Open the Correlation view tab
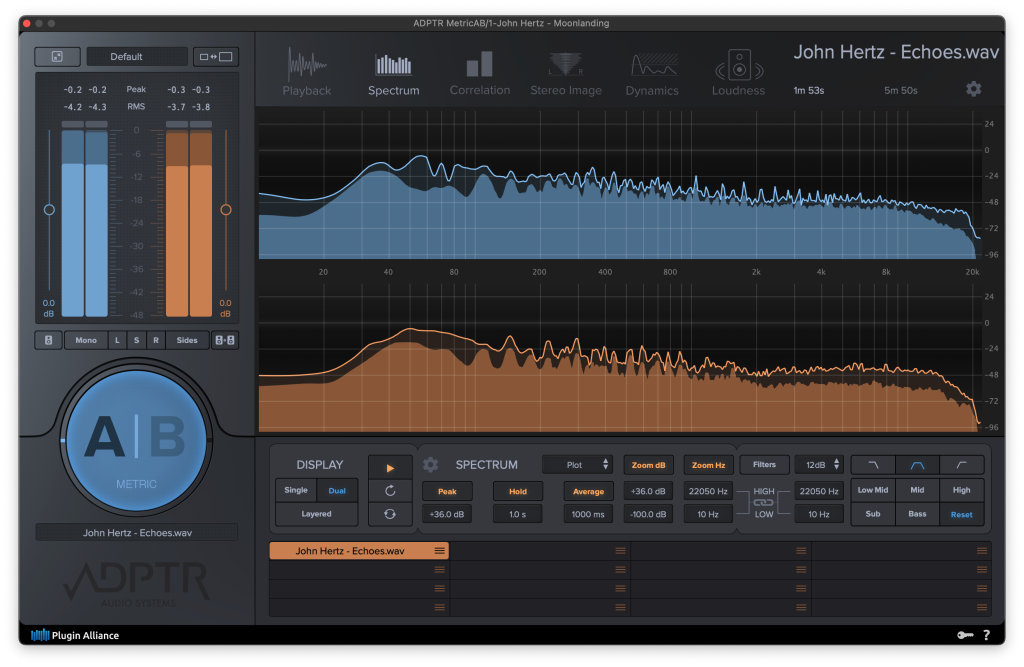 click(479, 73)
